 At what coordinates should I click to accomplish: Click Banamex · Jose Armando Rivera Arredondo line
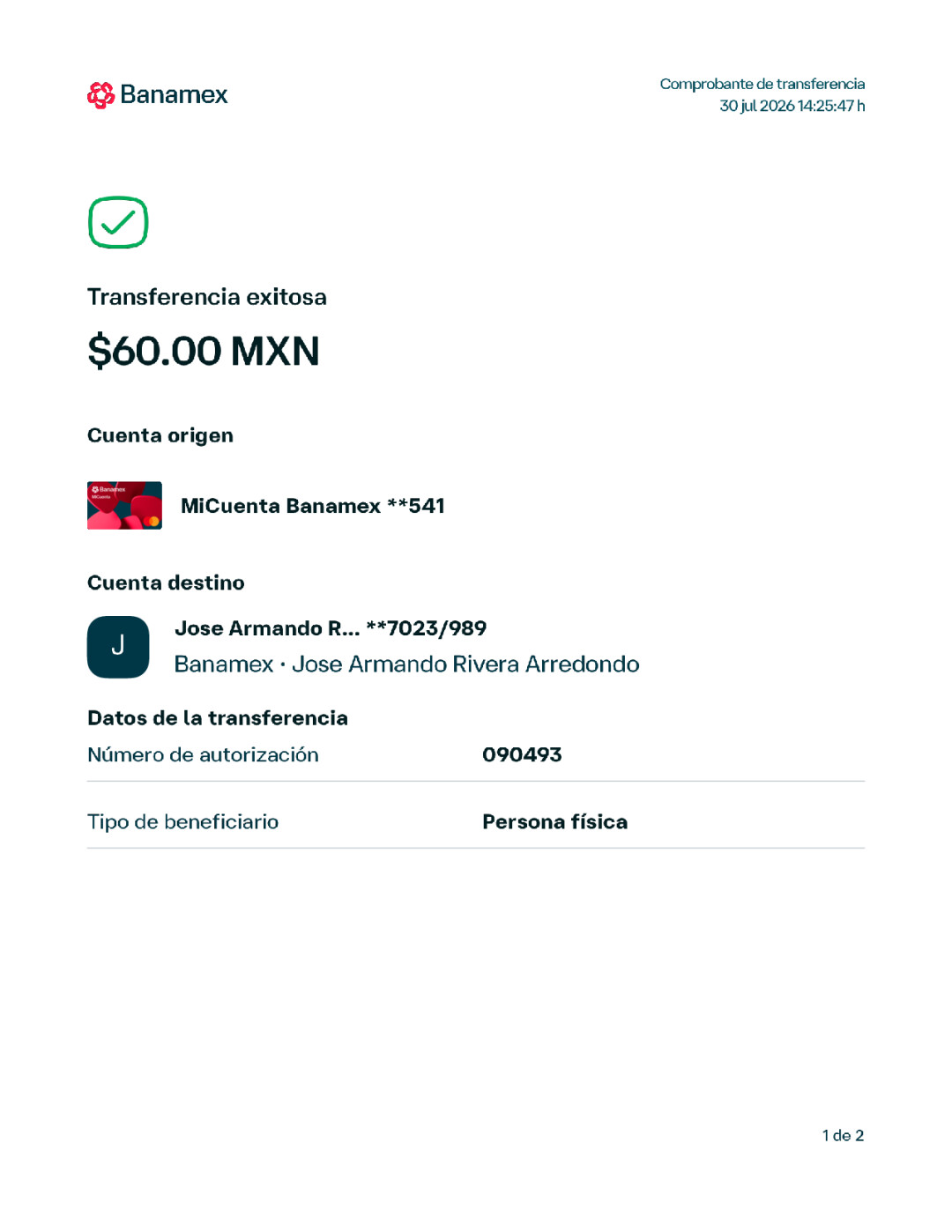pyautogui.click(x=407, y=664)
